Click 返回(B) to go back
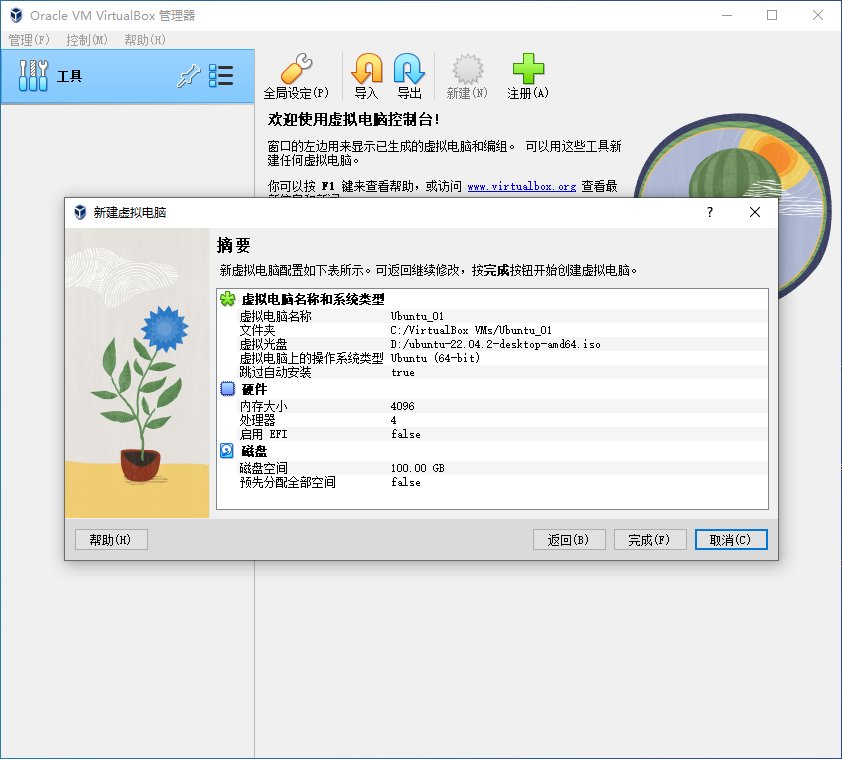The width and height of the screenshot is (842, 759). coord(569,539)
